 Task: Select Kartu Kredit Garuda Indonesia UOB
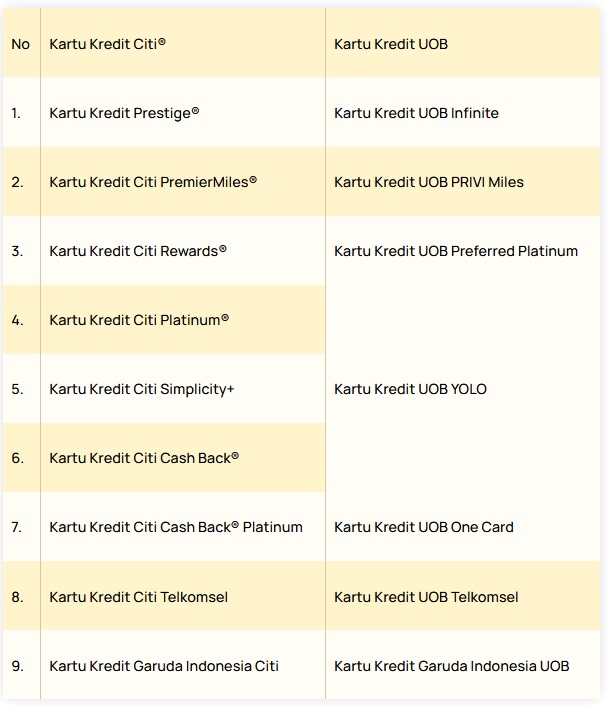coord(452,666)
